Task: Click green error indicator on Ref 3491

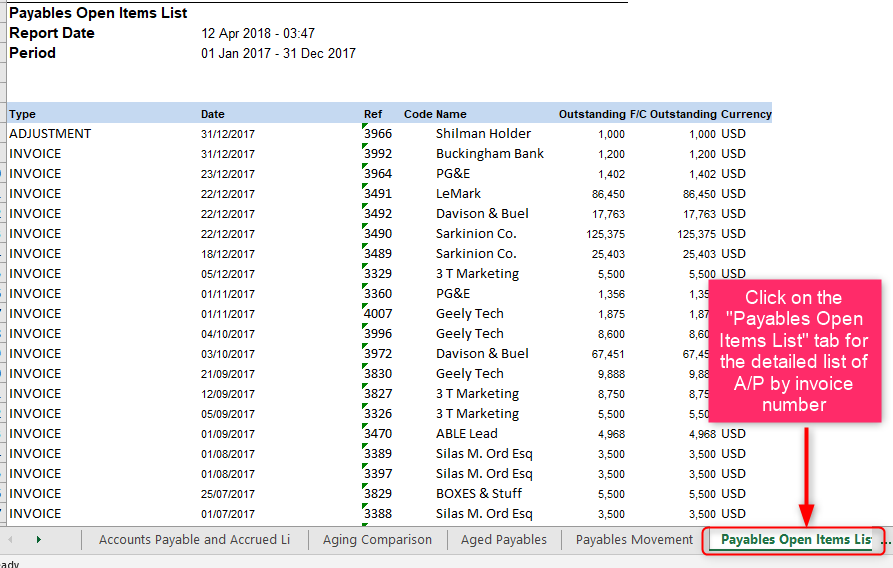Action: point(365,187)
